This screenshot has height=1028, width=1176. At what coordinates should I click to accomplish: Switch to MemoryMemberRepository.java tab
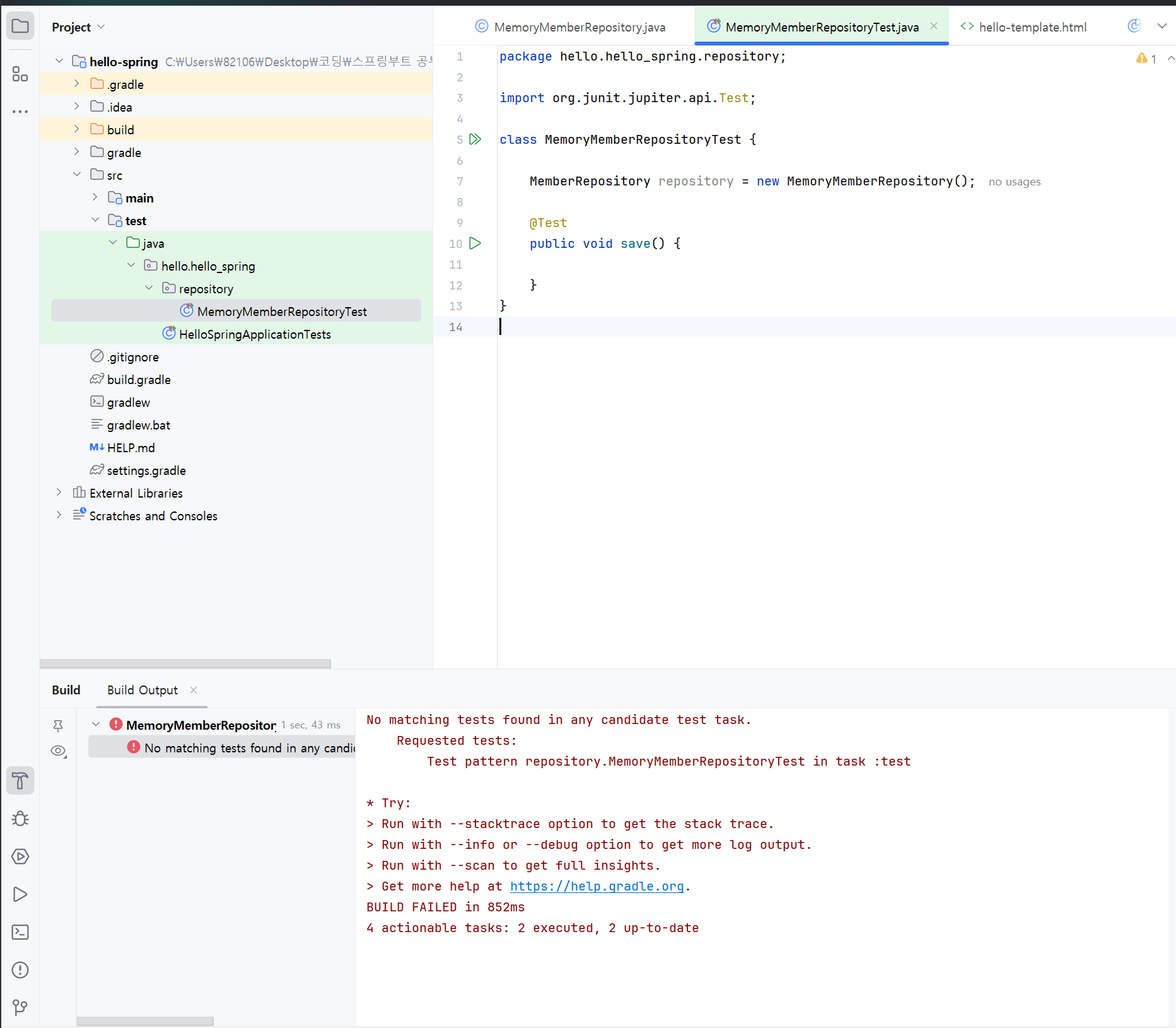(570, 27)
